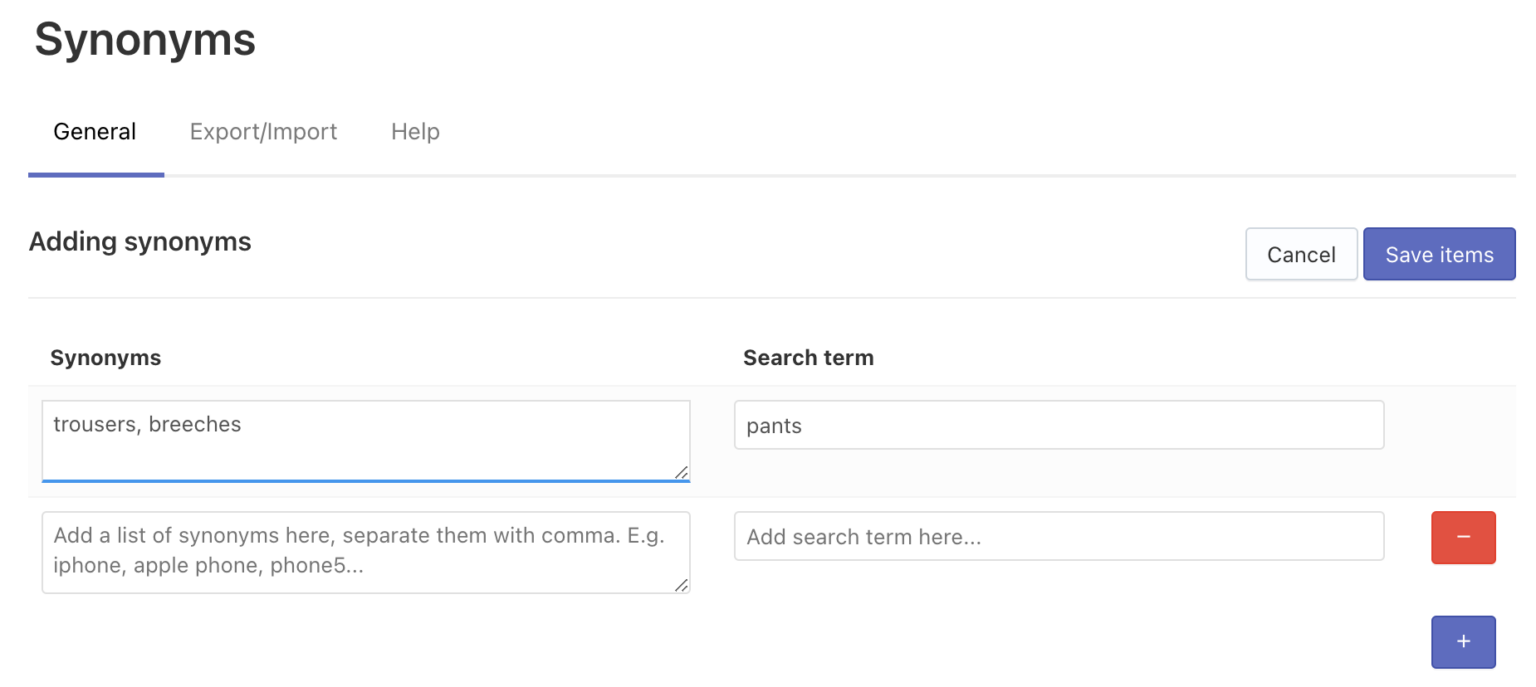
Task: Click the blue plus add-row icon
Action: [x=1463, y=641]
